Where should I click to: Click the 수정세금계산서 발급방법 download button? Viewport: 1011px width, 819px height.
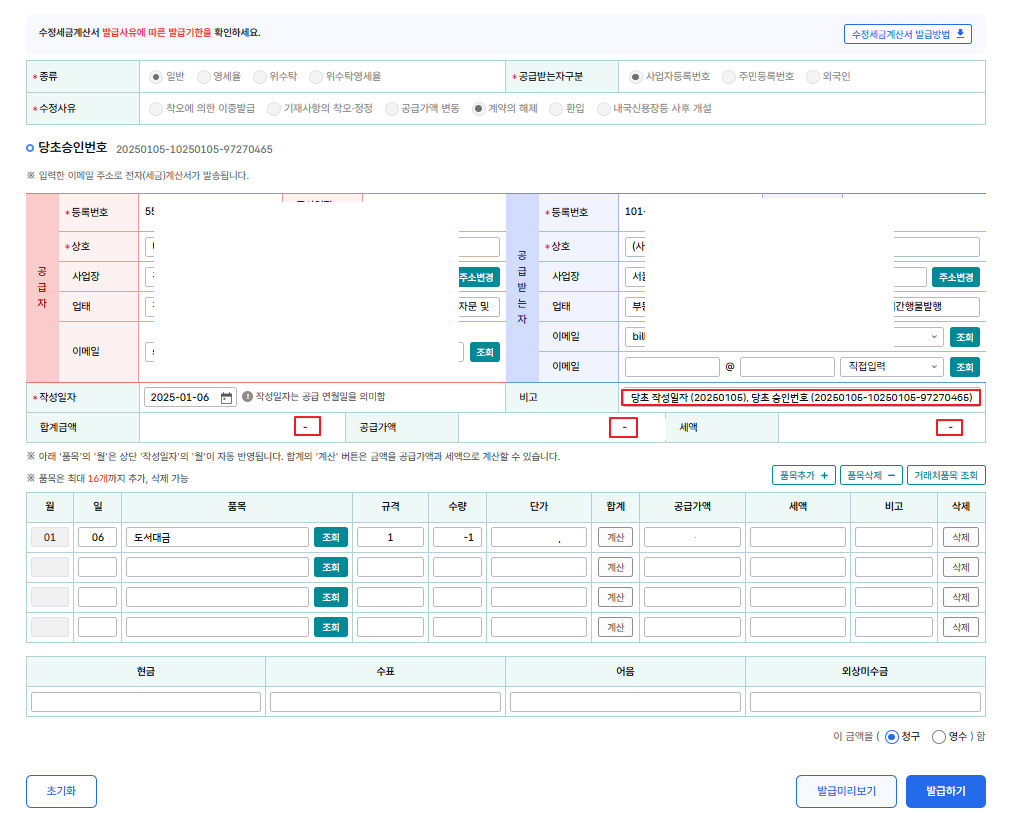(907, 34)
